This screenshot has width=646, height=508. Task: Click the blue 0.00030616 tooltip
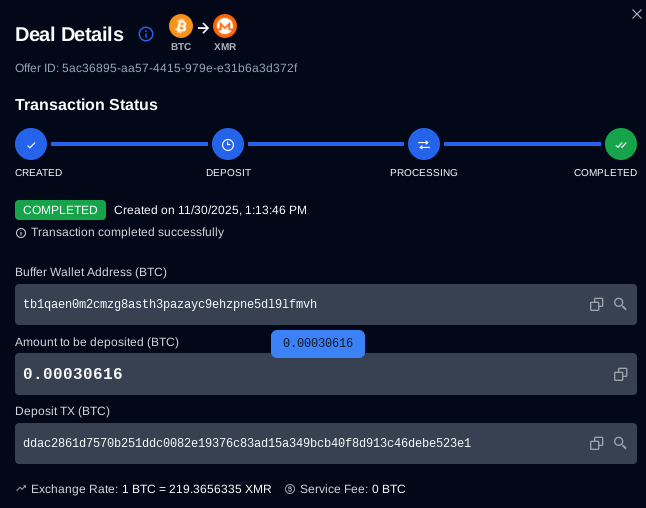pyautogui.click(x=318, y=343)
